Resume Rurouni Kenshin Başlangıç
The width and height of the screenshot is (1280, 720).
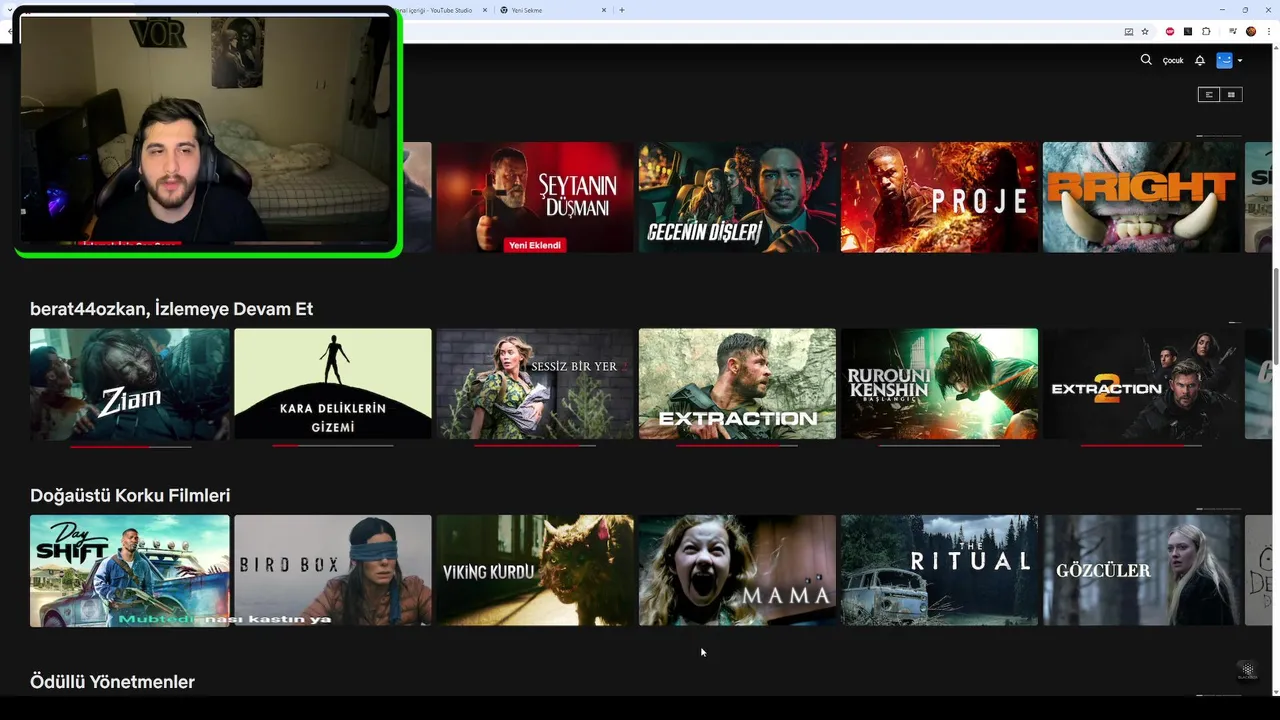[939, 384]
